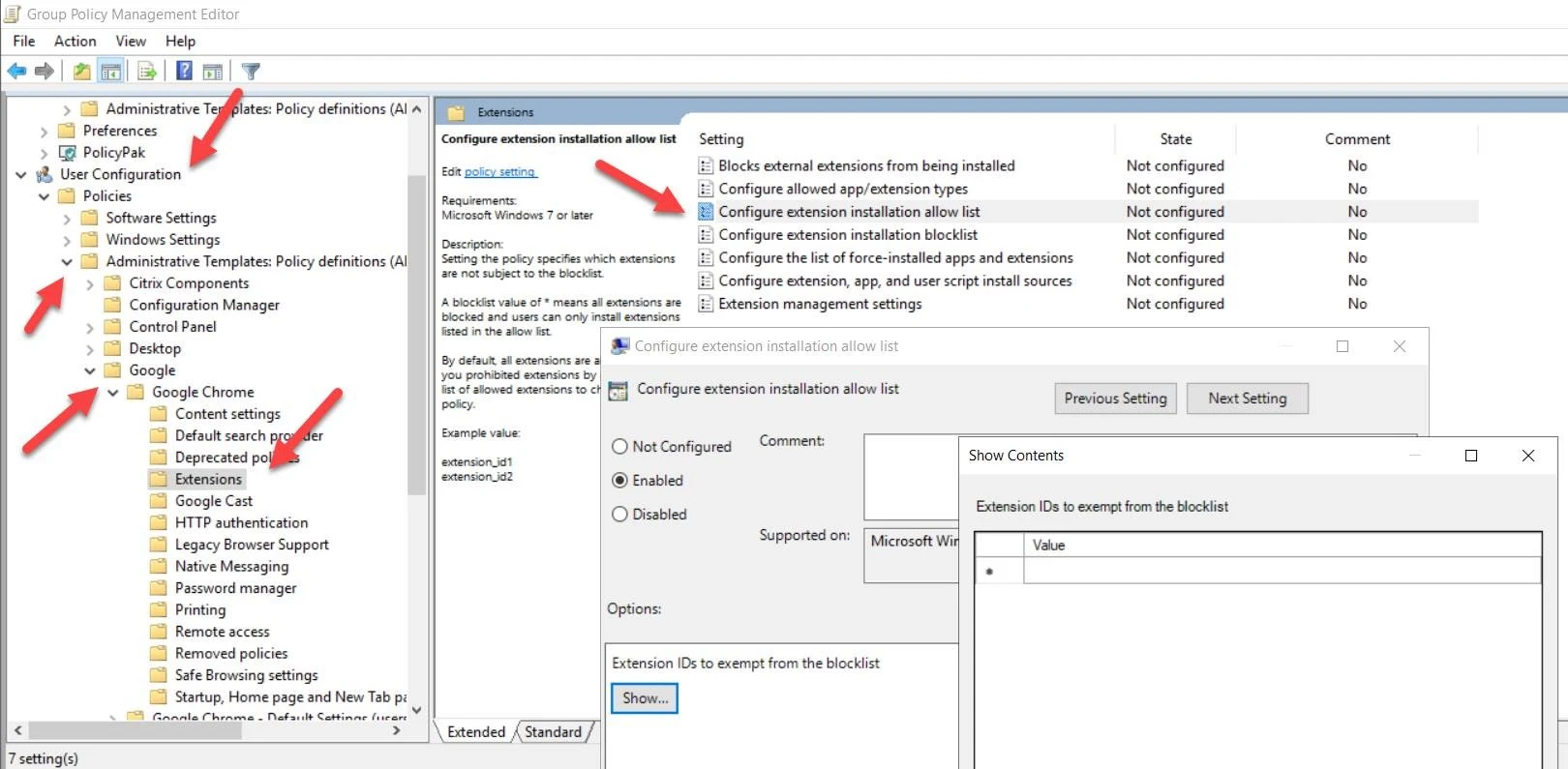1568x769 pixels.
Task: Click the Next Setting button
Action: (x=1247, y=399)
